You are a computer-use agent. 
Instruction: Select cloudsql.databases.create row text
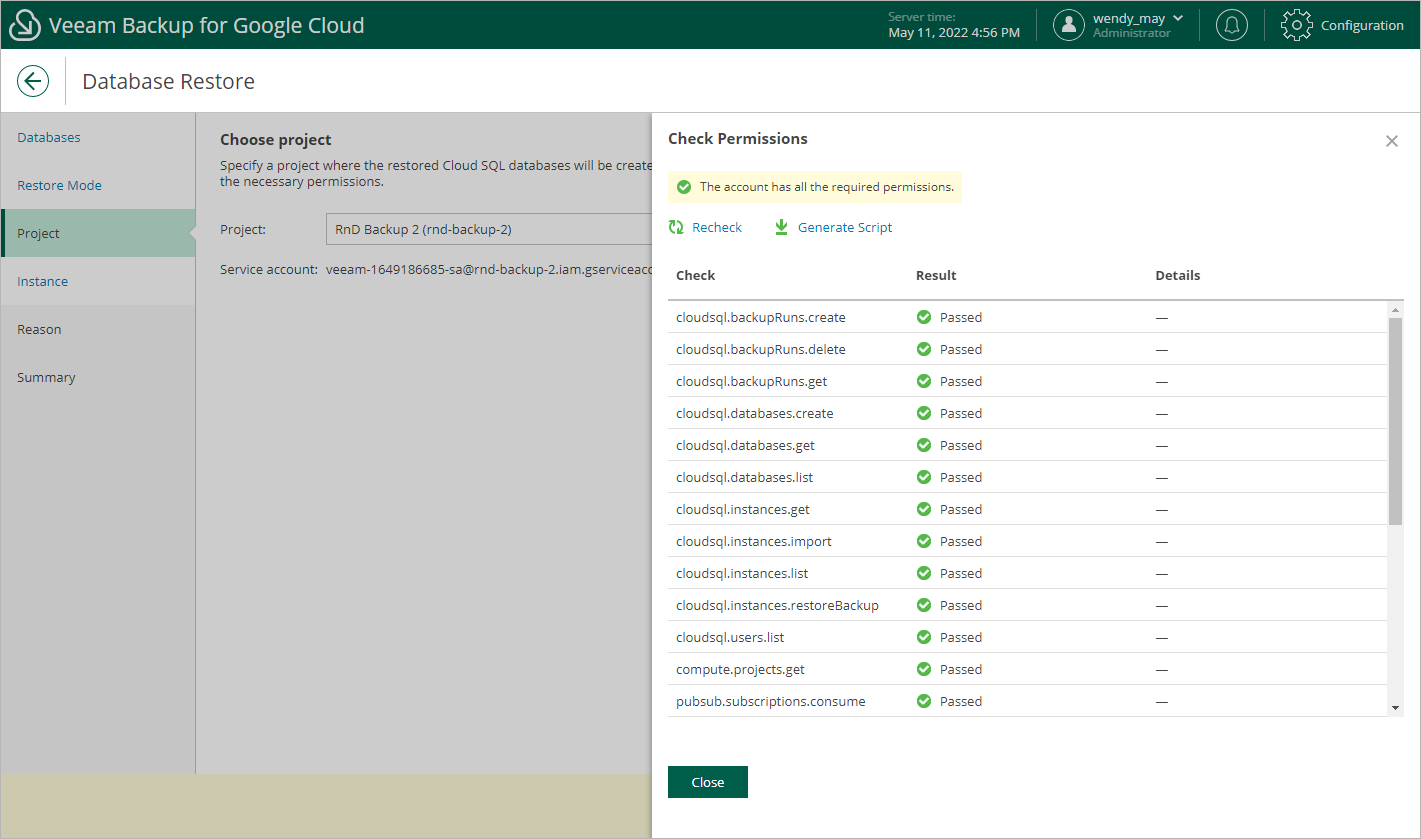point(755,413)
